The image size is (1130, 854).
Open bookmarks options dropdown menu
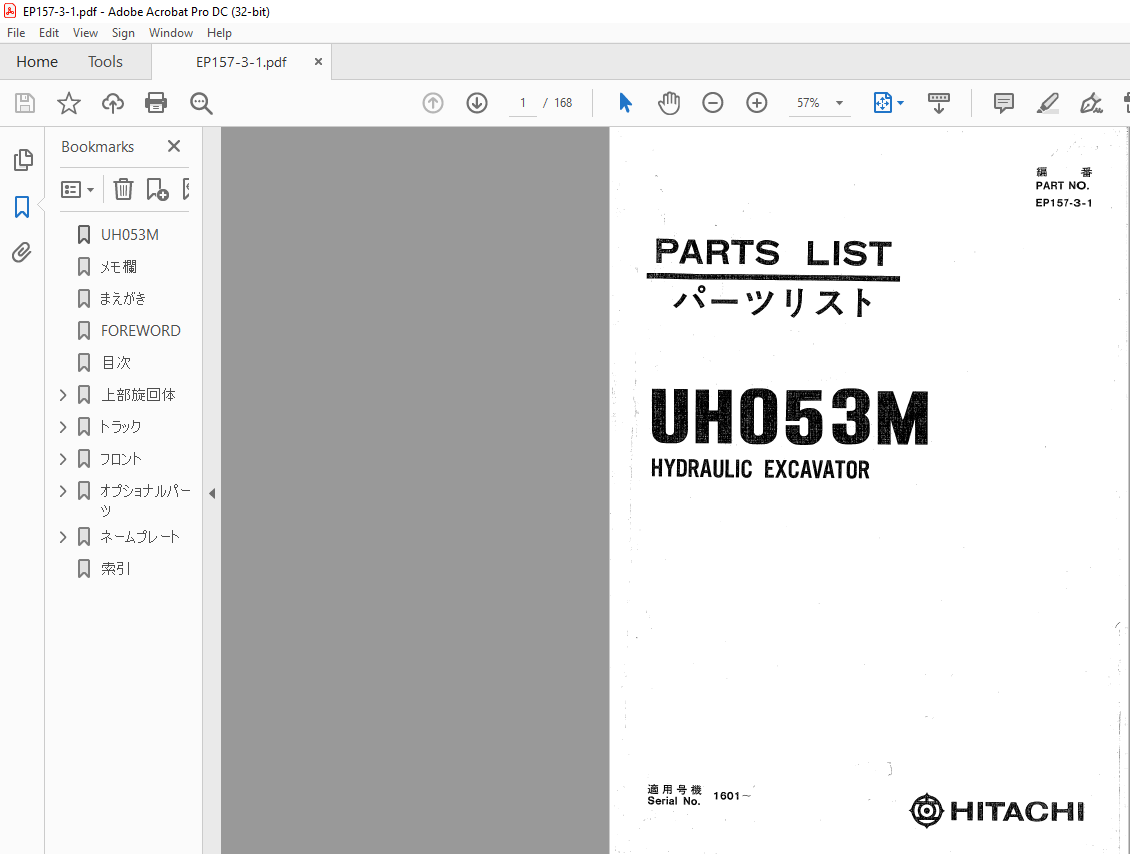pyautogui.click(x=77, y=190)
